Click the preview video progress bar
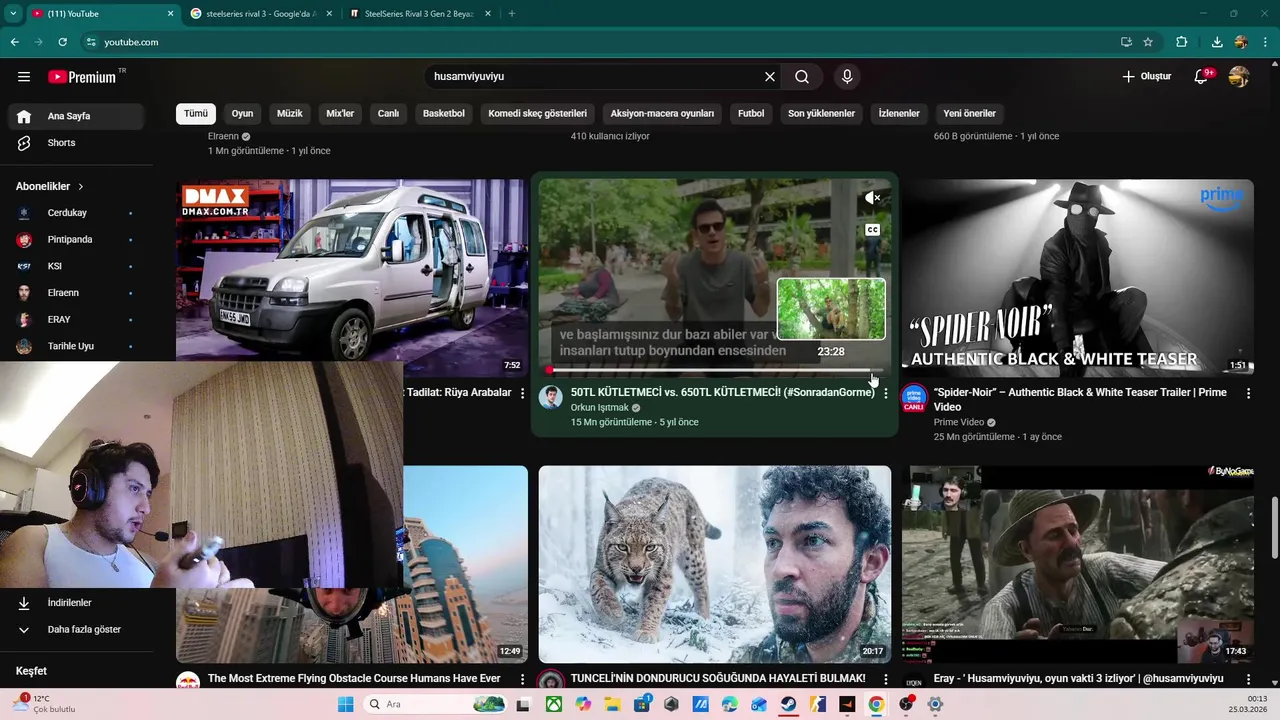Screen dimensions: 1280x720 coord(714,370)
